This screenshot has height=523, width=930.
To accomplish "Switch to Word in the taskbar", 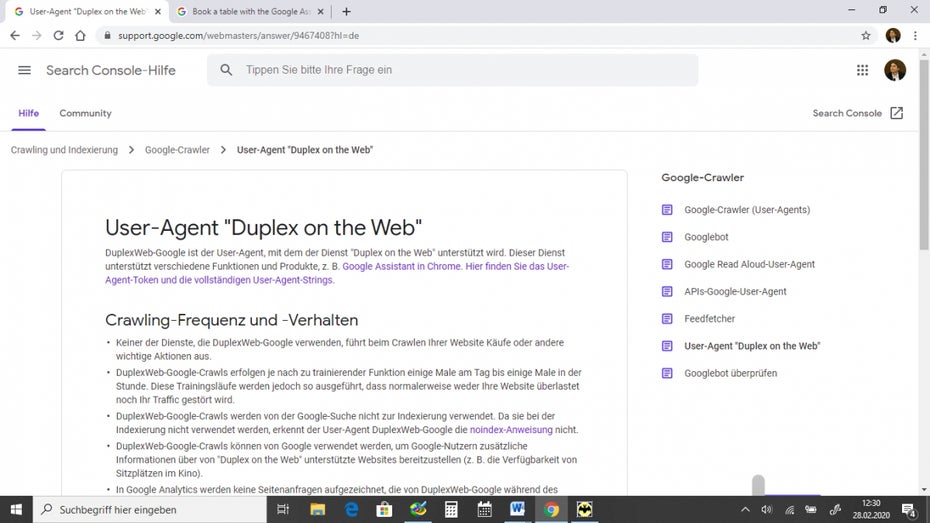I will point(517,509).
